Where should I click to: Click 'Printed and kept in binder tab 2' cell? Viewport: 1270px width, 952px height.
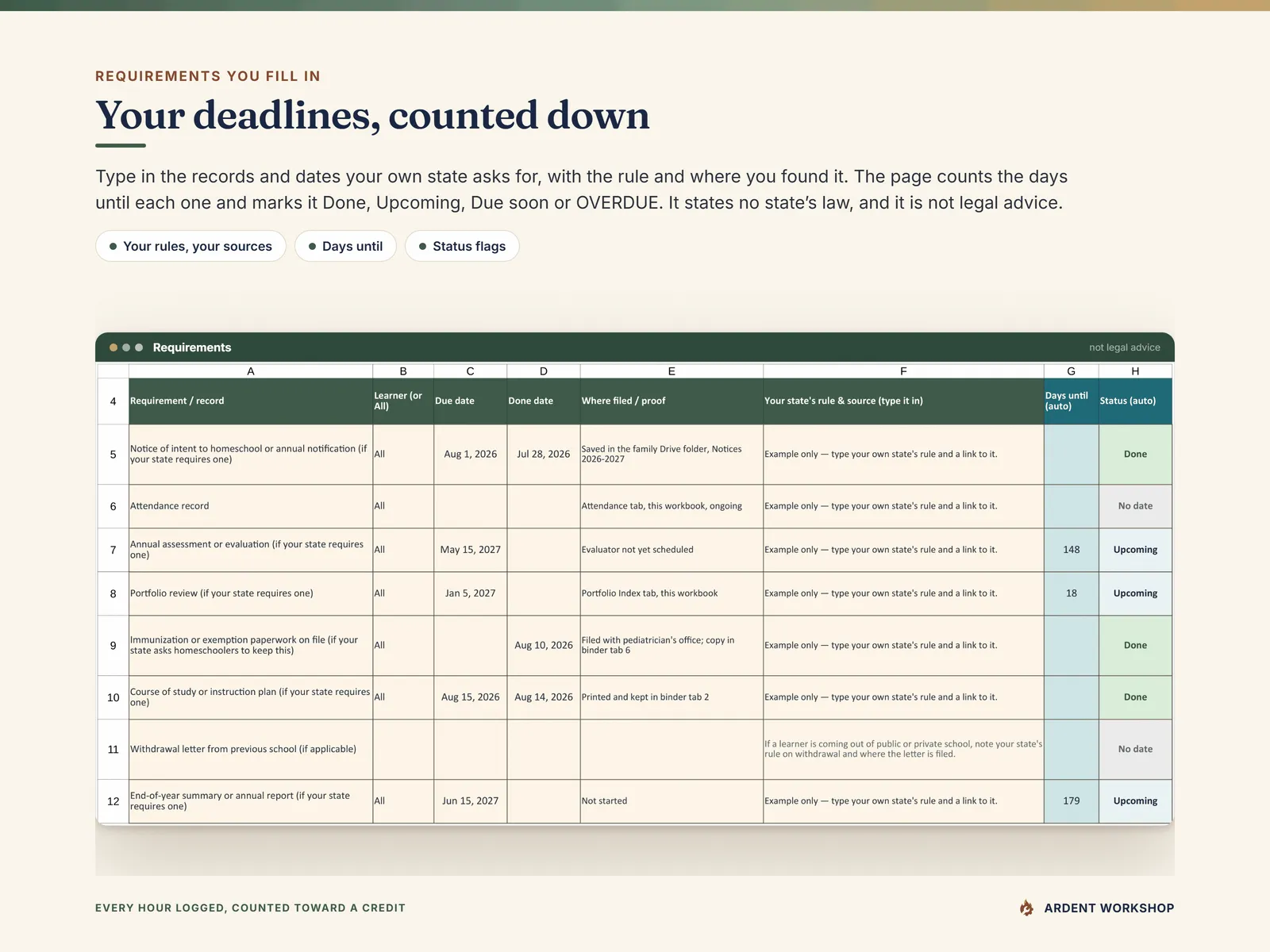(x=672, y=697)
